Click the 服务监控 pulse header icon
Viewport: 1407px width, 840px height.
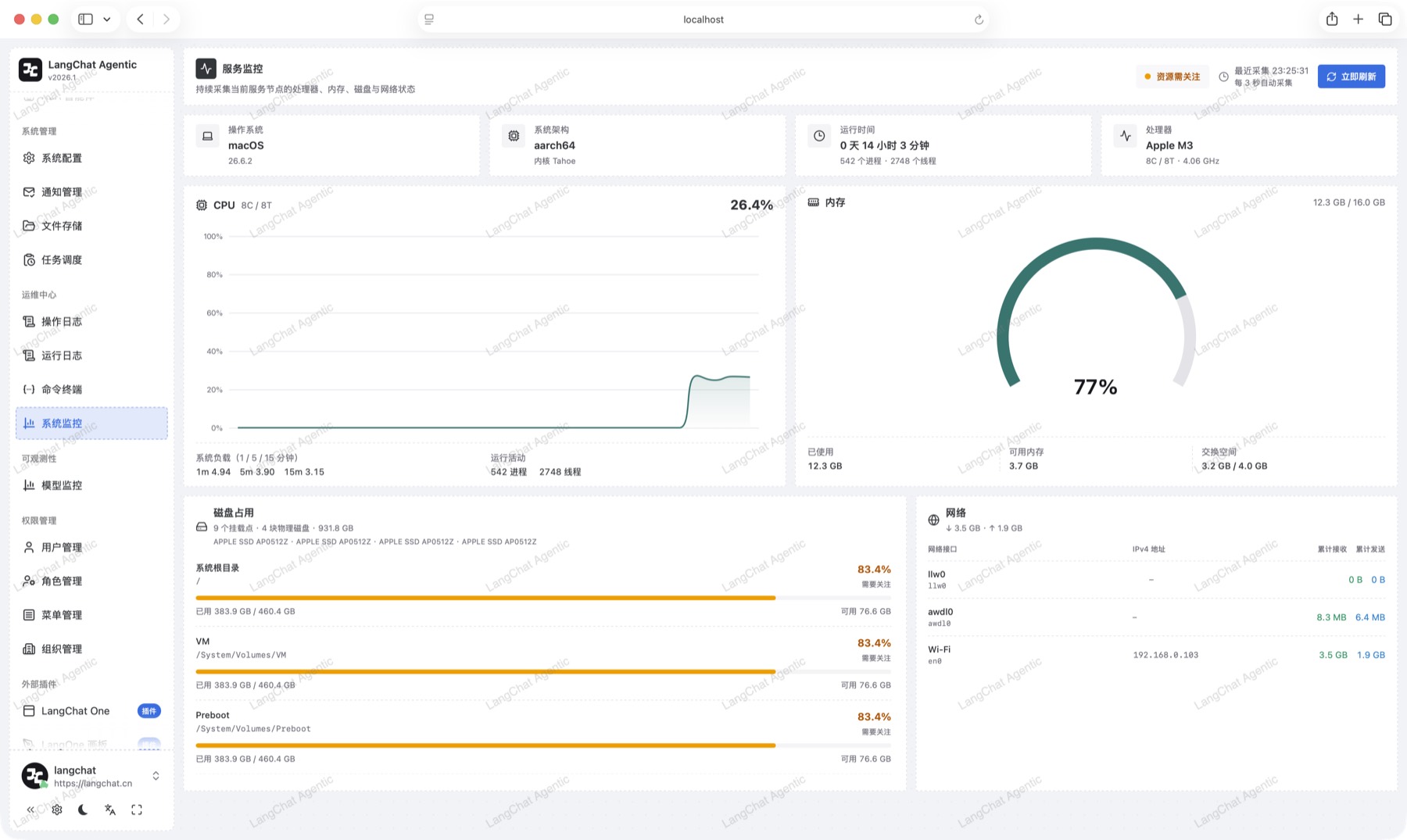point(206,69)
